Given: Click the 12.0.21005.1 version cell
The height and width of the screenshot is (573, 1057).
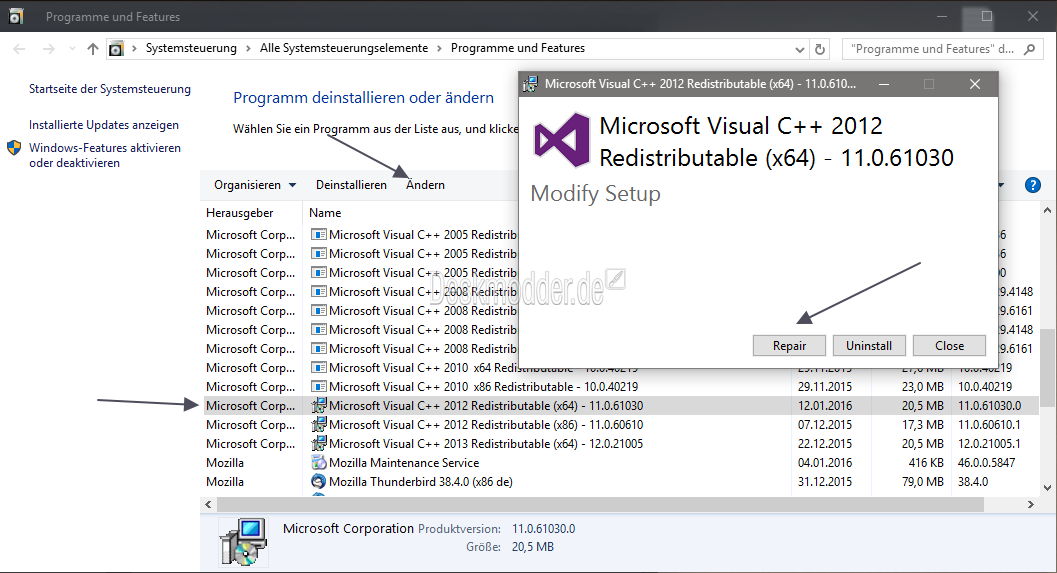Looking at the screenshot, I should (989, 444).
